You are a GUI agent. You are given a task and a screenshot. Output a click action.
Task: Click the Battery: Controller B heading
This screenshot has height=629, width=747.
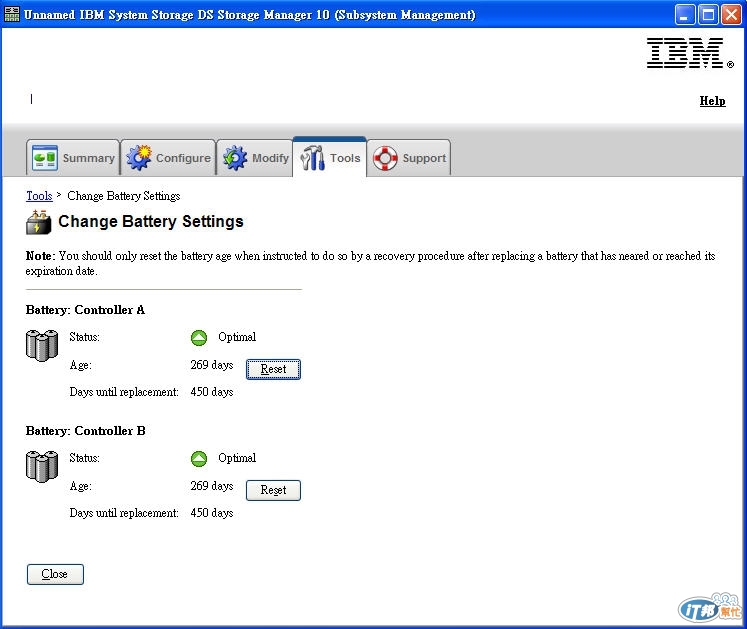pos(86,431)
